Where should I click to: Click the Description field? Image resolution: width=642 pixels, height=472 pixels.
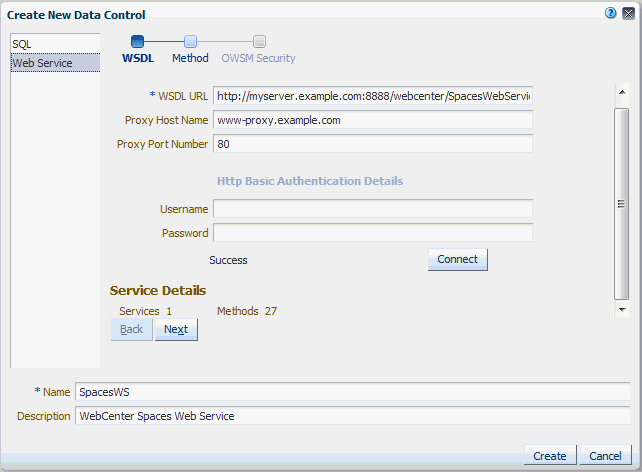(352, 416)
